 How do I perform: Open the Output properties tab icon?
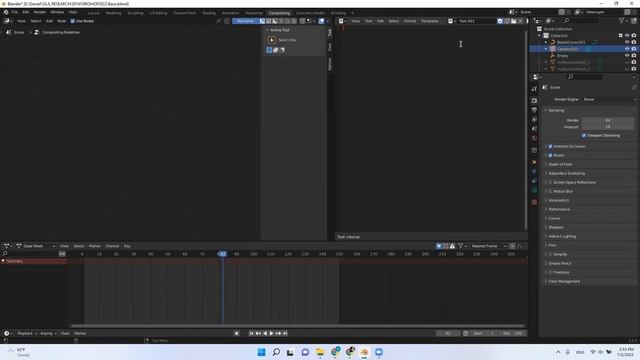click(x=534, y=110)
